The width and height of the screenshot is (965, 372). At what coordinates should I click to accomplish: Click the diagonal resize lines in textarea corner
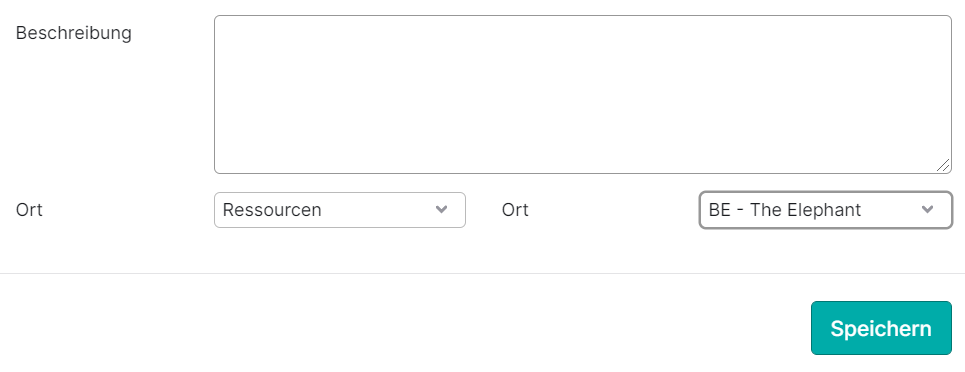pyautogui.click(x=943, y=164)
